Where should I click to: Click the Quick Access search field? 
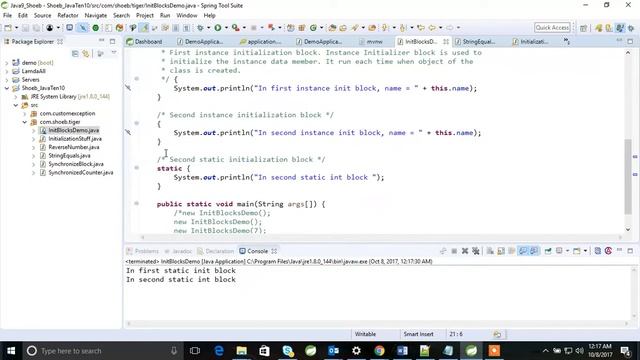[552, 27]
